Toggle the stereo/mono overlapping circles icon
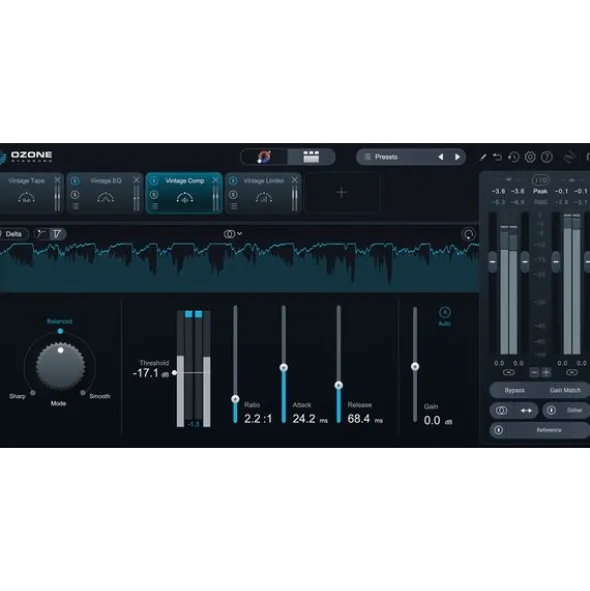The image size is (590, 591). (501, 410)
